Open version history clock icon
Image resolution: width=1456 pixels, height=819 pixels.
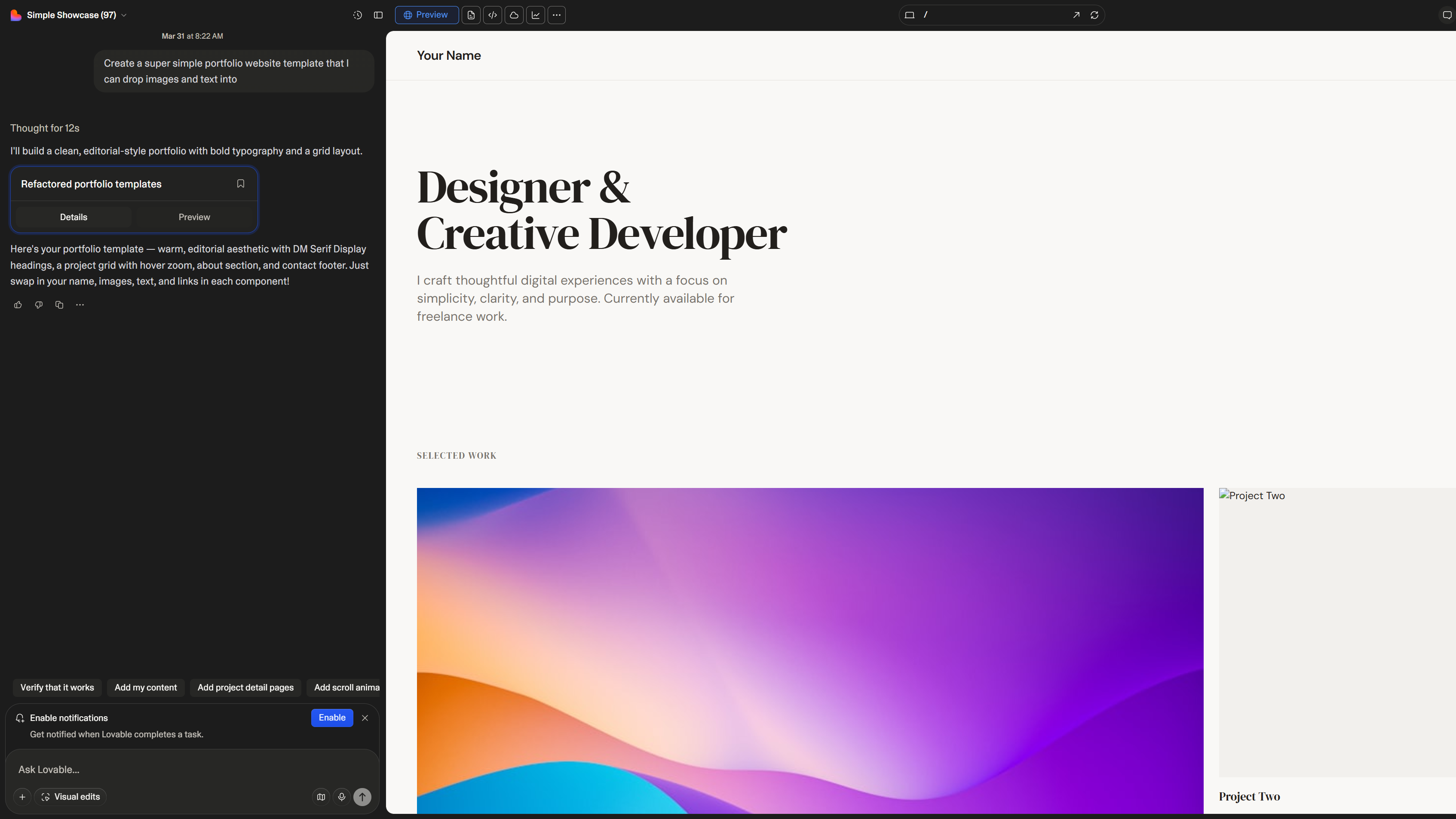357,15
